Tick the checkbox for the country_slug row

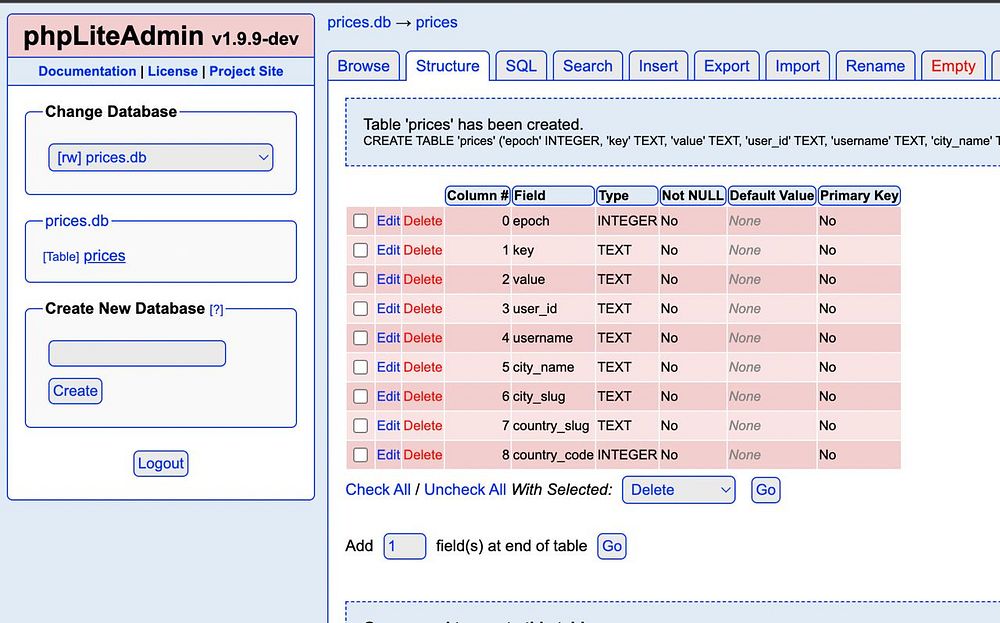360,425
